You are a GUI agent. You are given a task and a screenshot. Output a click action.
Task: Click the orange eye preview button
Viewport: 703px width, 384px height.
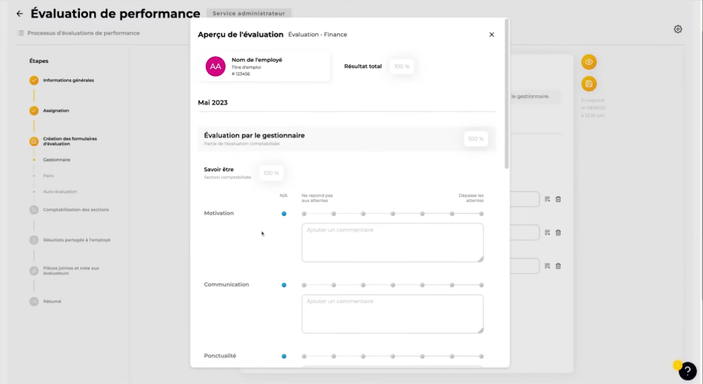[x=589, y=62]
